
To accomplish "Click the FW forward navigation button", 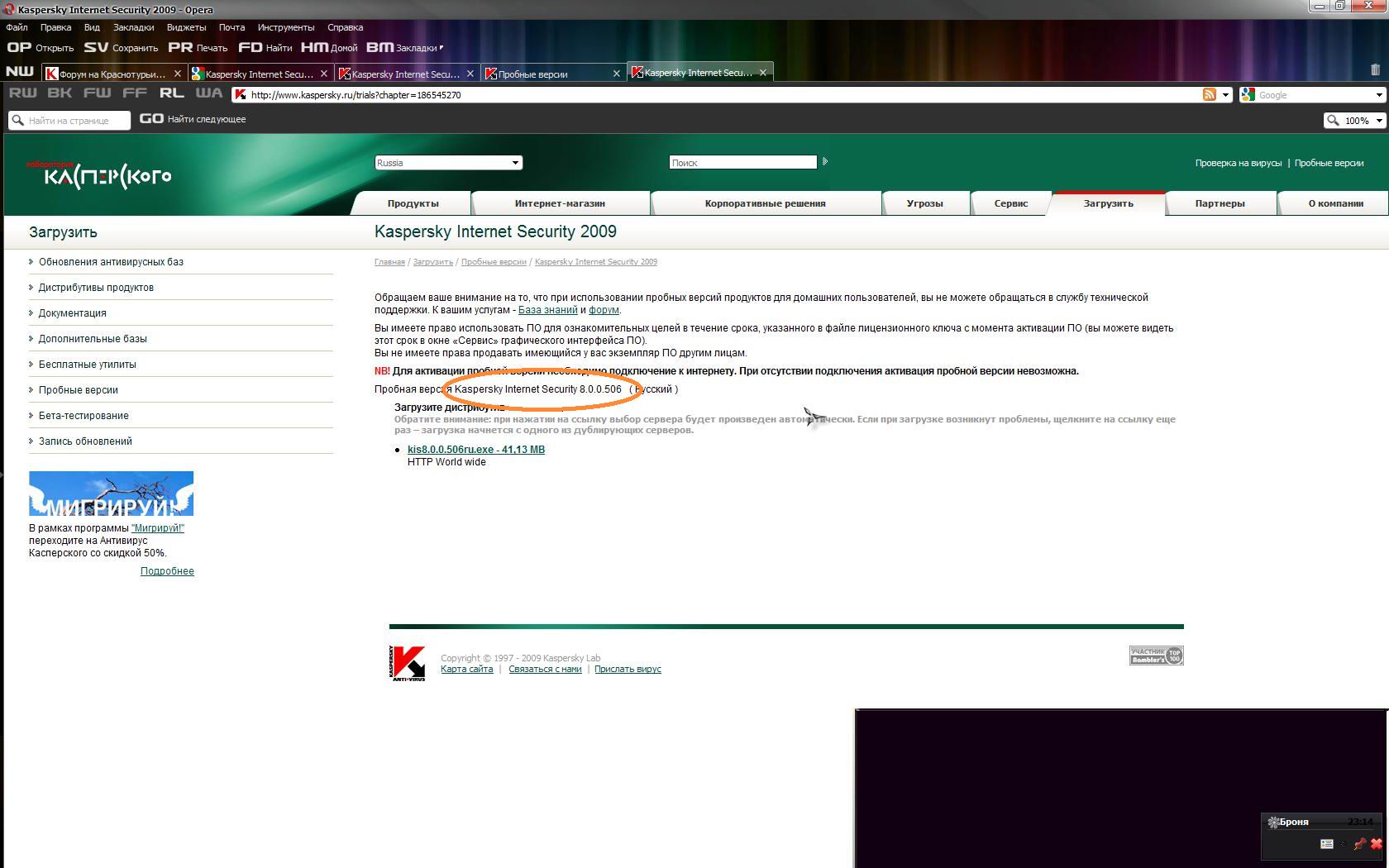I will click(97, 93).
